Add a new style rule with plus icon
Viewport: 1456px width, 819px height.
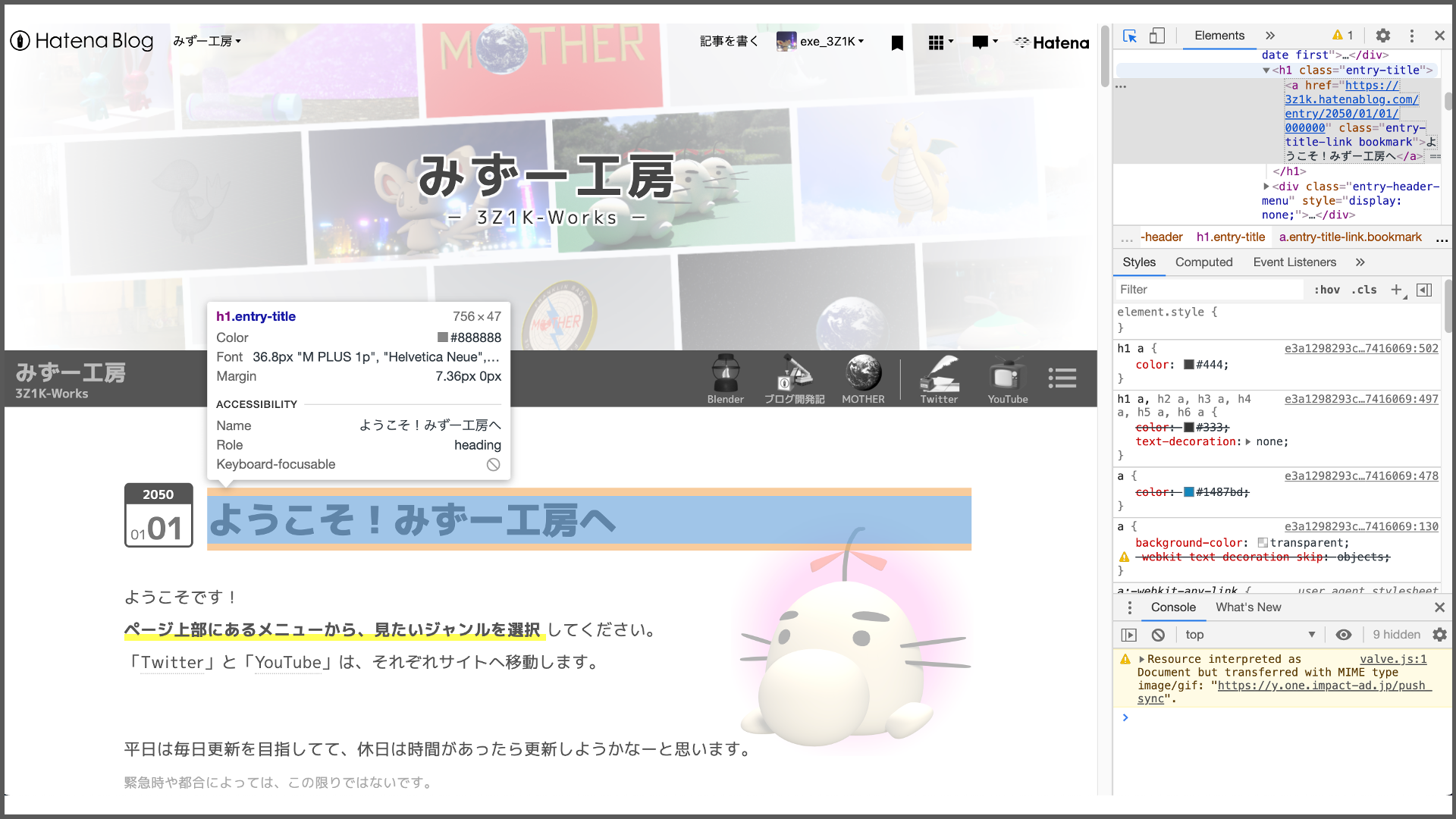pyautogui.click(x=1397, y=290)
